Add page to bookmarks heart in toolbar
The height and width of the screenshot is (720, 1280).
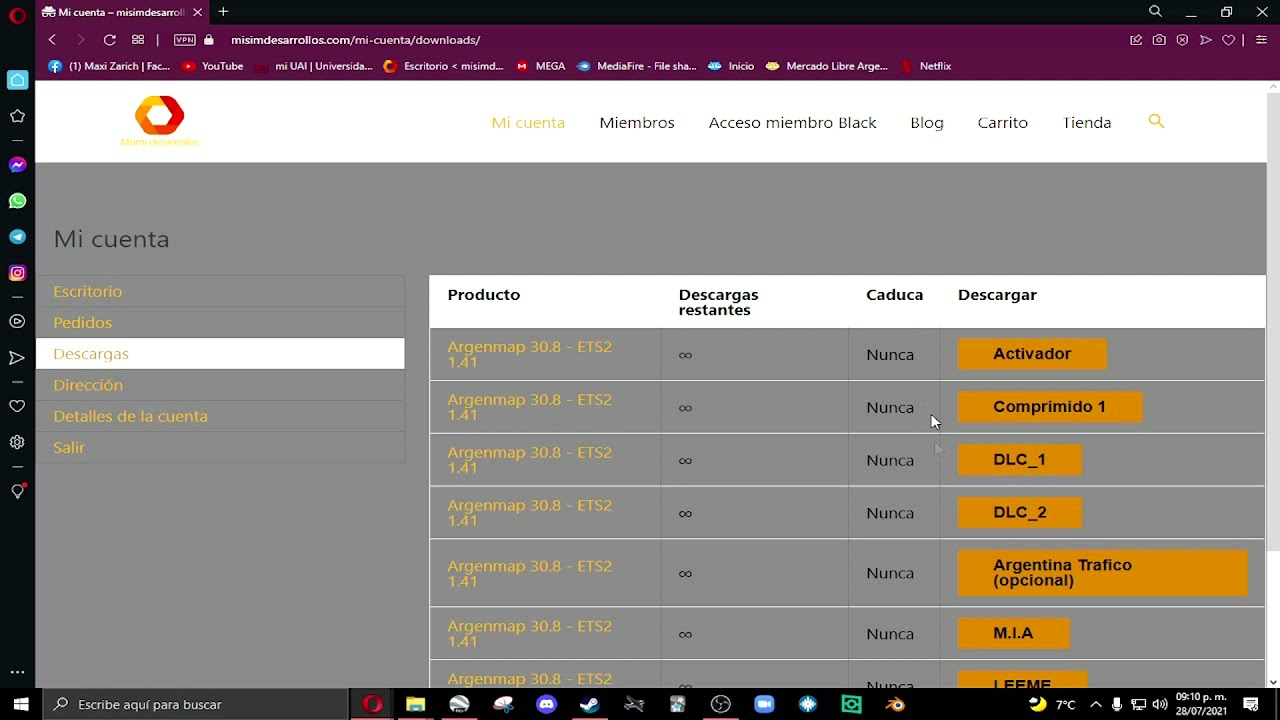click(1229, 40)
